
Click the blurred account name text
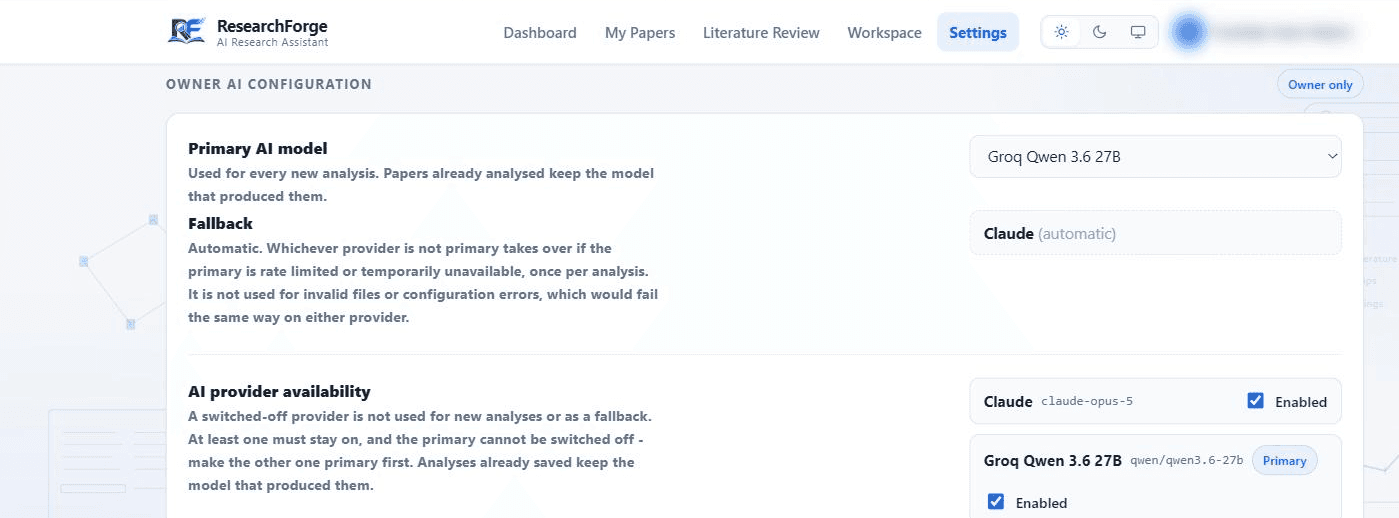1282,32
